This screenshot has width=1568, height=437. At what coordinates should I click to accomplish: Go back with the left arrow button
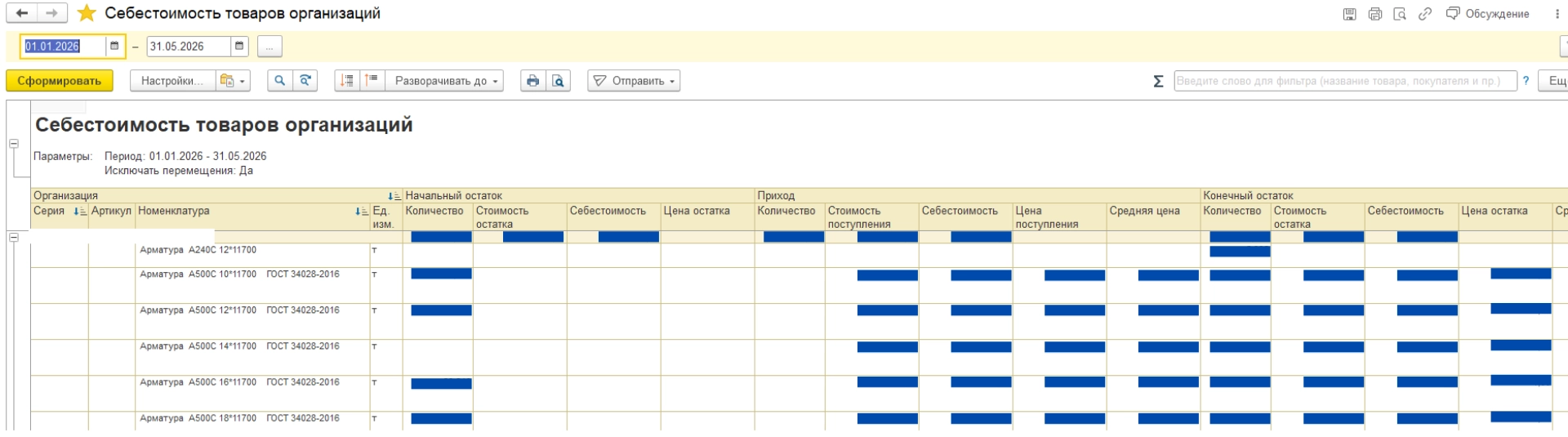click(x=22, y=13)
